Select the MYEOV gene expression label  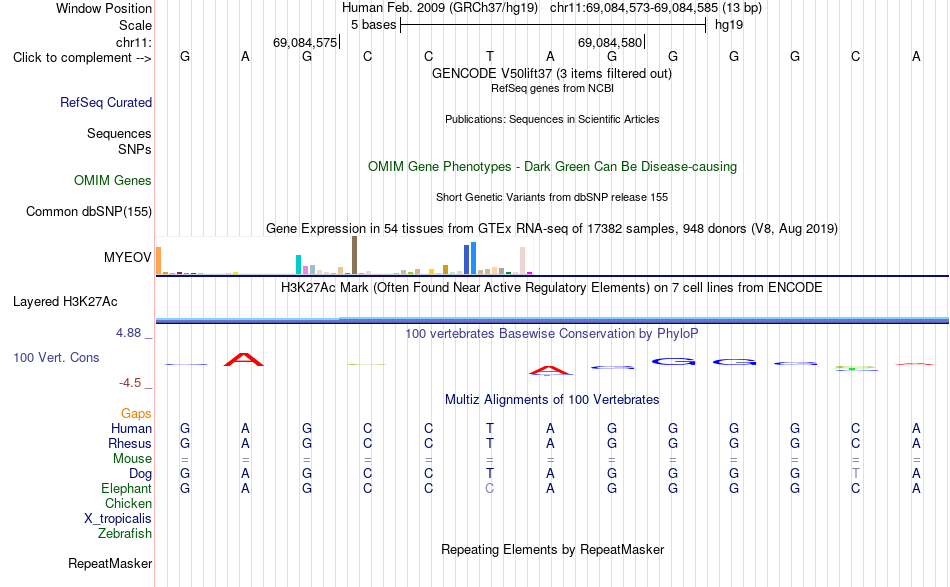pyautogui.click(x=127, y=257)
